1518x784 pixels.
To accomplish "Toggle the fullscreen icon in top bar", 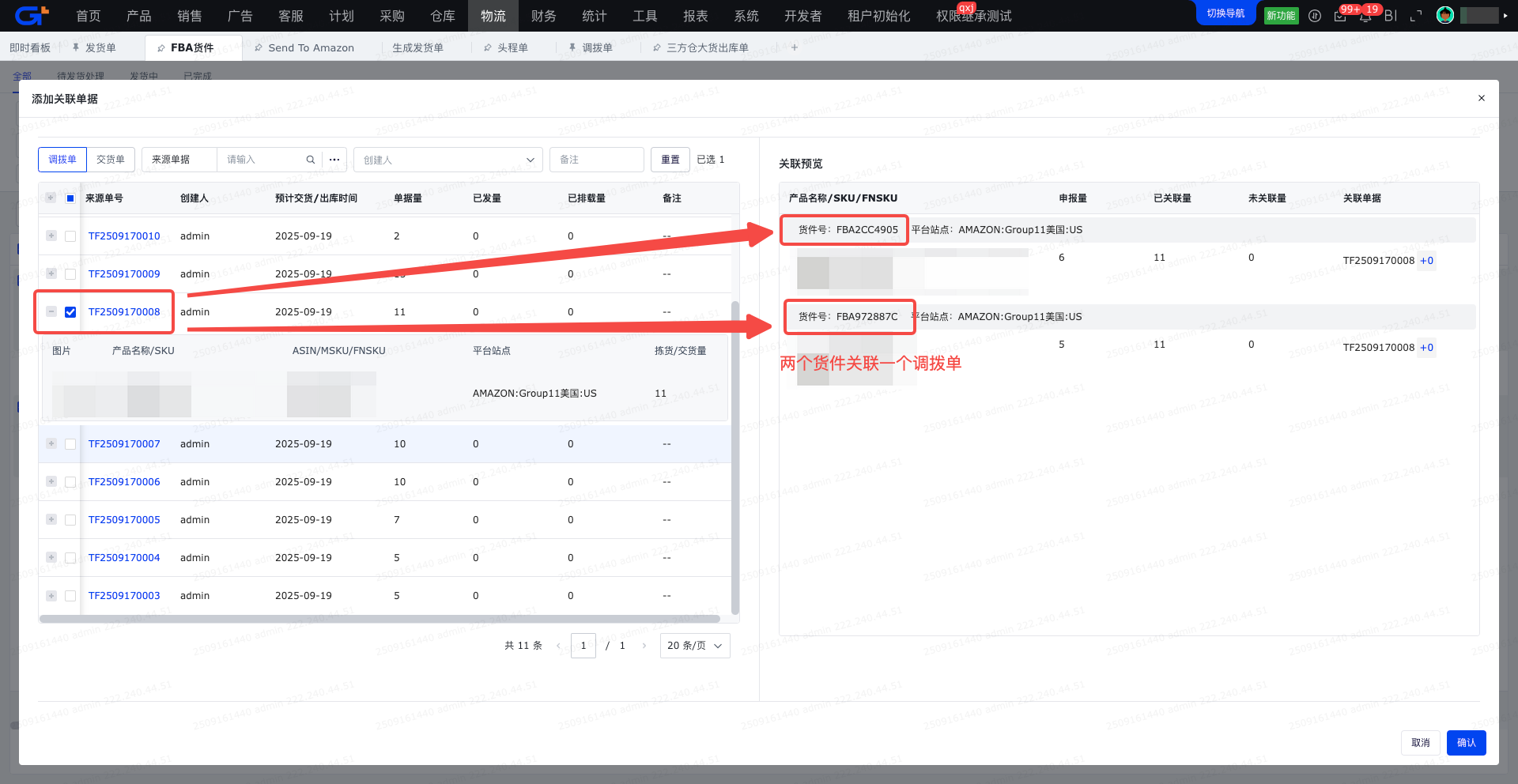I will tap(1416, 16).
